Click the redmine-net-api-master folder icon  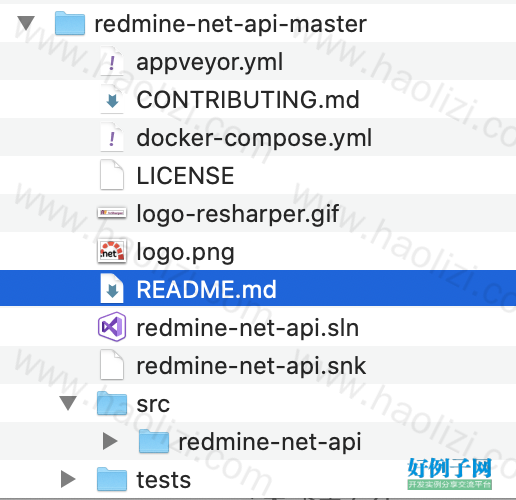(70, 23)
